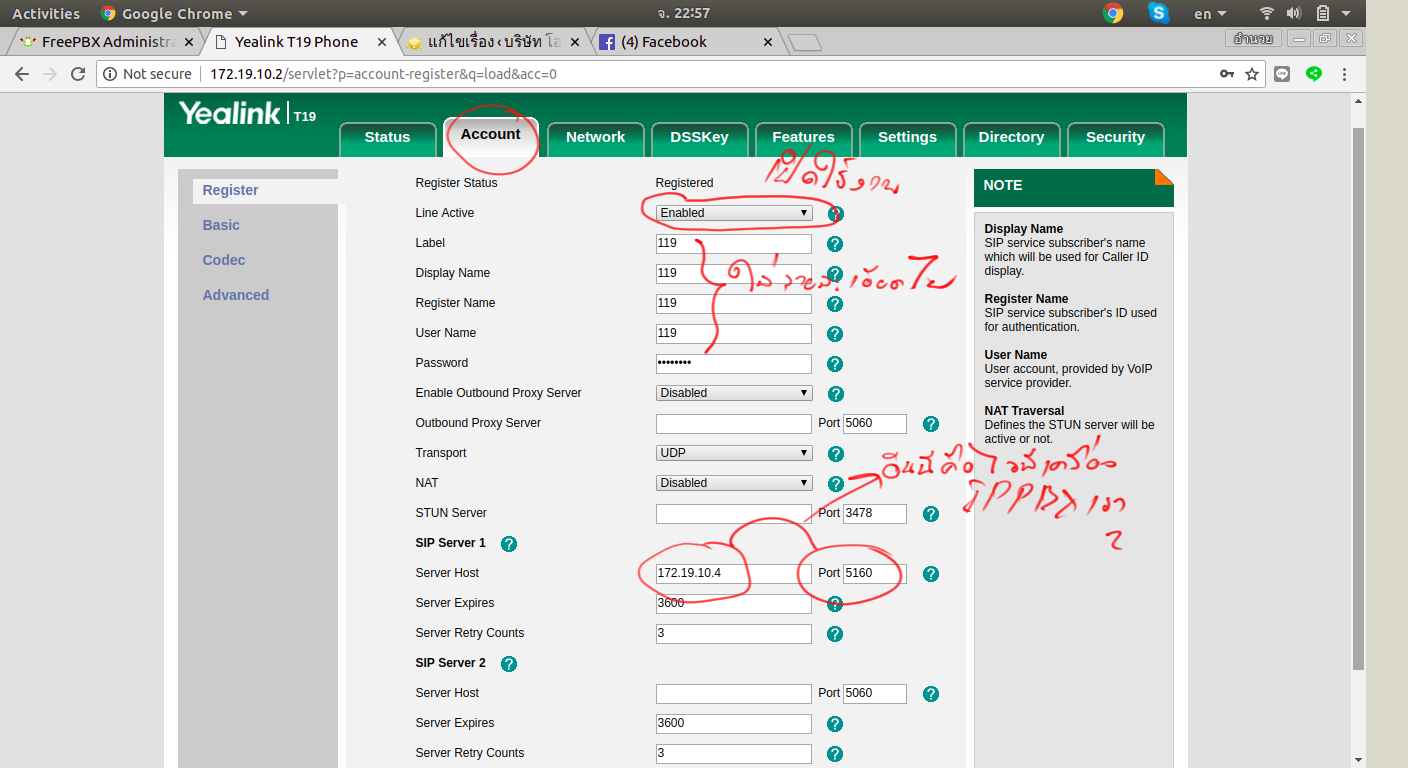Click SIP Server 1 Server Expires field
Viewport: 1408px width, 768px height.
pos(734,603)
